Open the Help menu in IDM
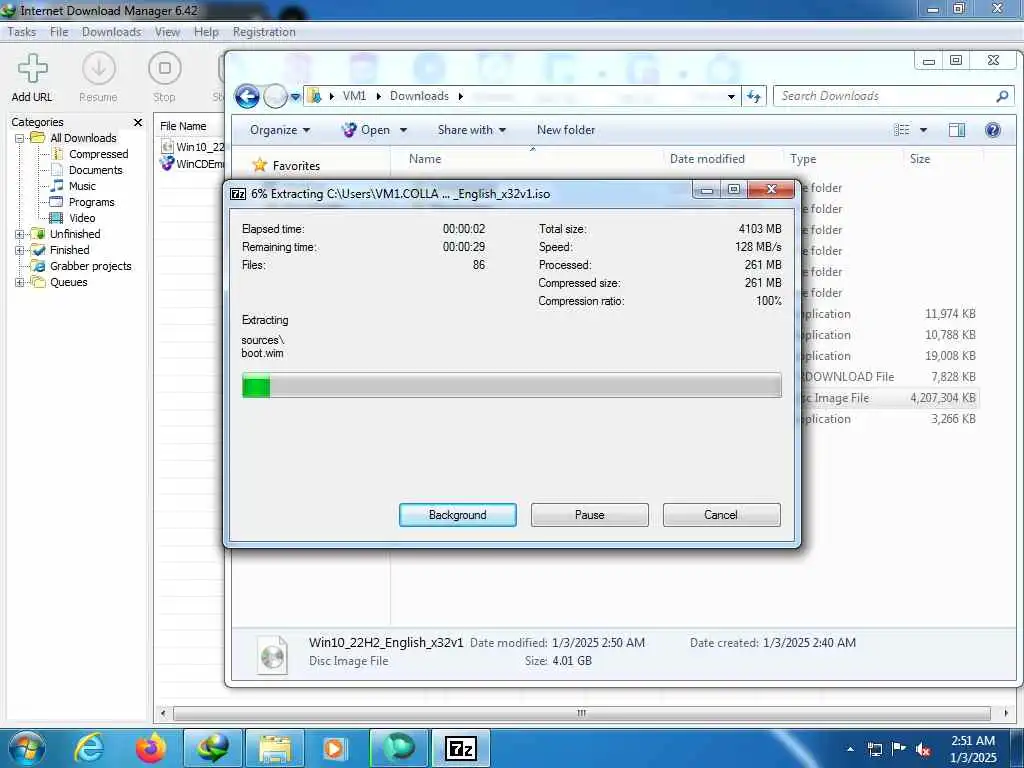1024x768 pixels. (206, 32)
